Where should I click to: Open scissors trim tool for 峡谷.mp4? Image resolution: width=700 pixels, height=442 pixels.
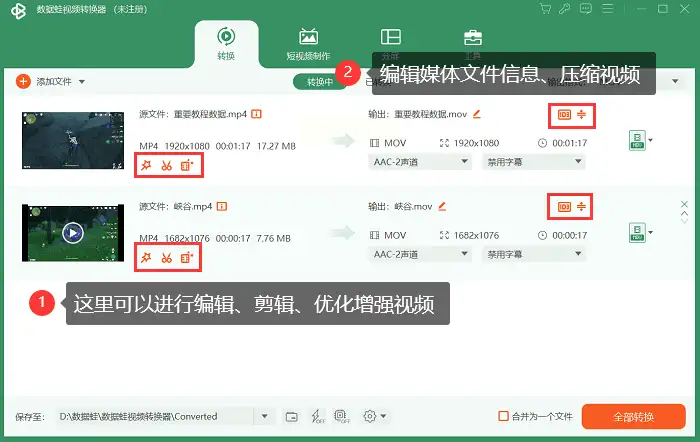[167, 258]
